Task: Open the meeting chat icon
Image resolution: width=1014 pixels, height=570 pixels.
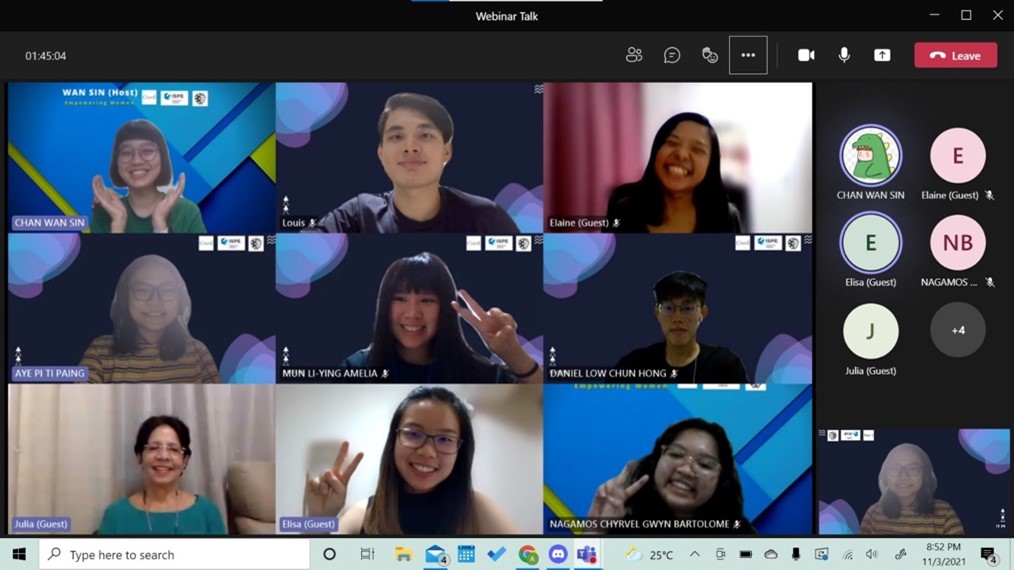Action: [672, 56]
